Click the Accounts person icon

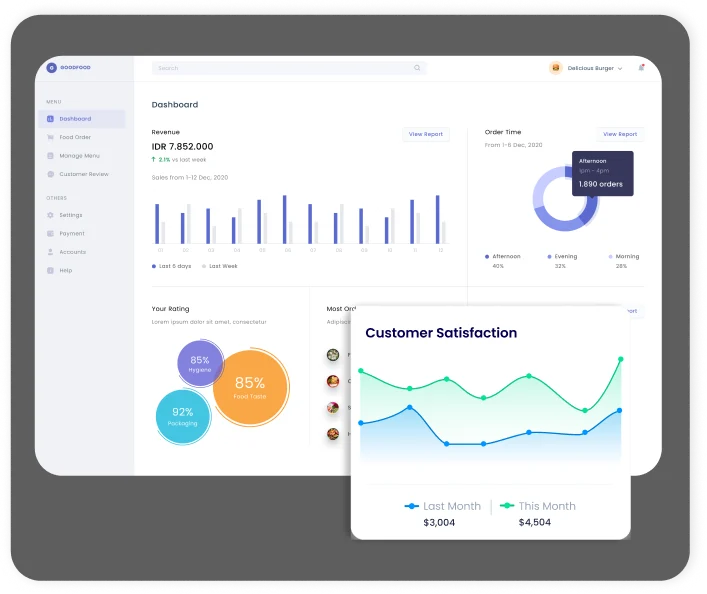[51, 252]
